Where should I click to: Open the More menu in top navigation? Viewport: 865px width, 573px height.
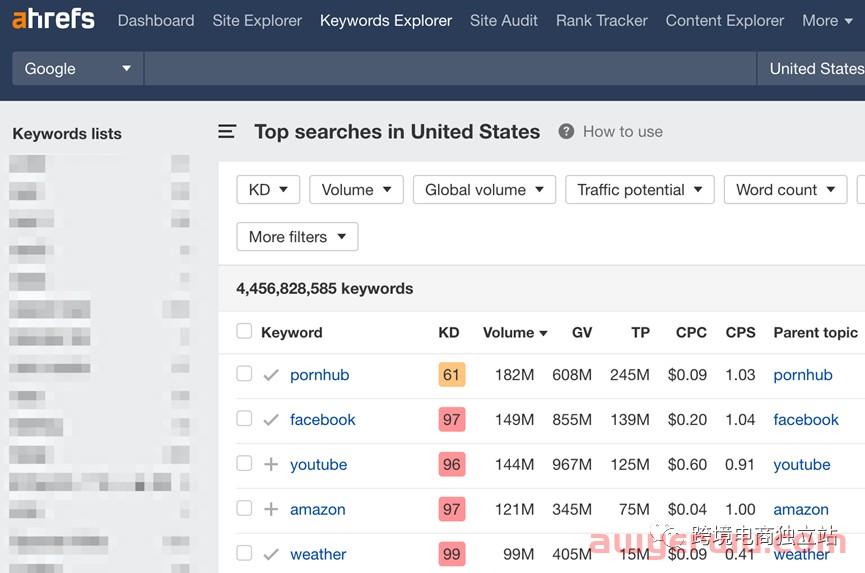point(827,21)
